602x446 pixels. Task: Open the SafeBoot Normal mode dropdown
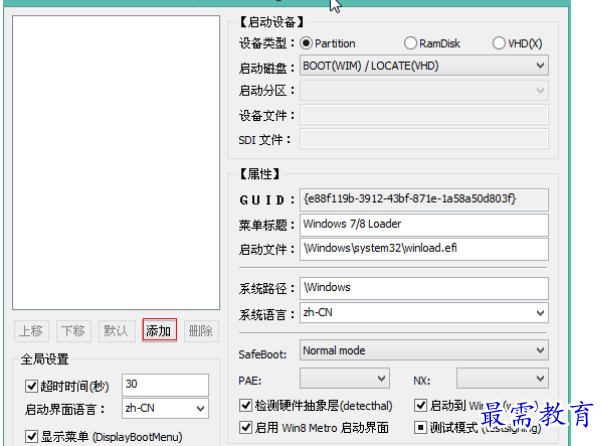(424, 350)
